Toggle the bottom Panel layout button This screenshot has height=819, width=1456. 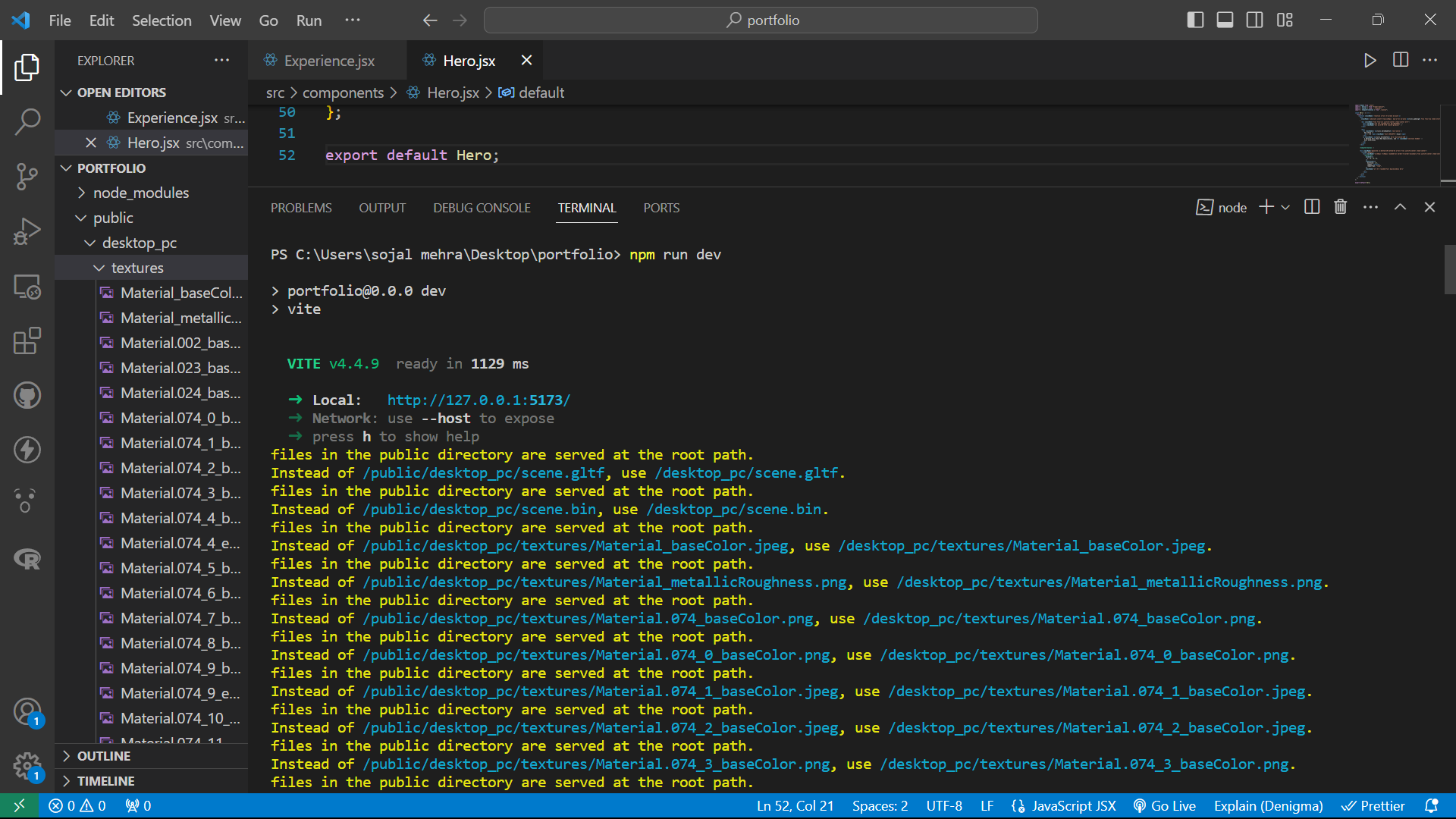click(1225, 20)
